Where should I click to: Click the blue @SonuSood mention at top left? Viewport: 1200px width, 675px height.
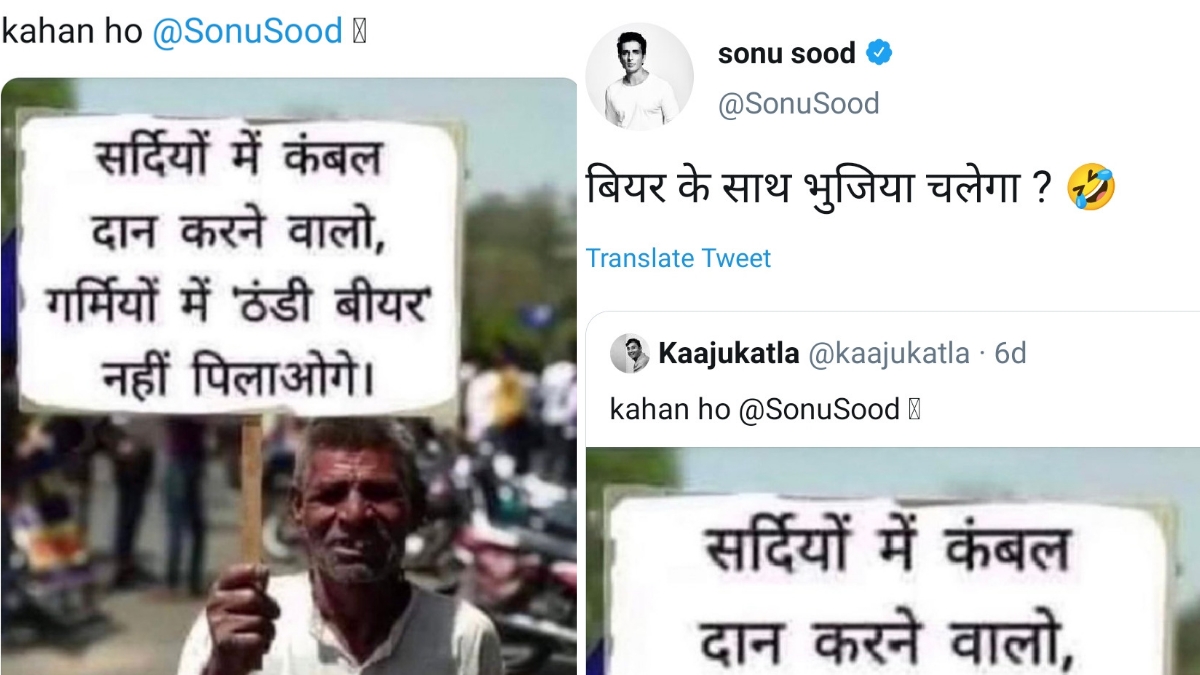click(x=247, y=32)
